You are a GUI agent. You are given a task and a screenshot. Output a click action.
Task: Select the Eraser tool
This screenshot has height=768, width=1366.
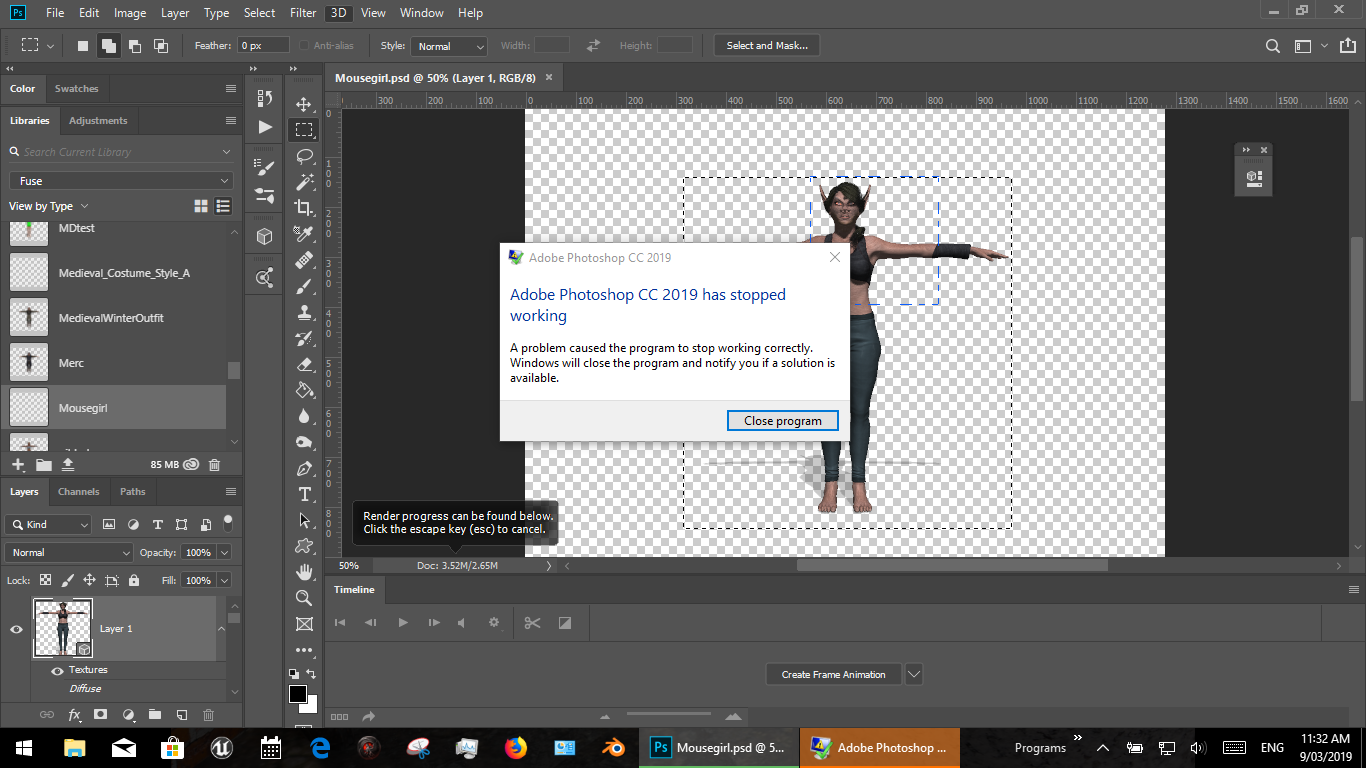pyautogui.click(x=304, y=364)
